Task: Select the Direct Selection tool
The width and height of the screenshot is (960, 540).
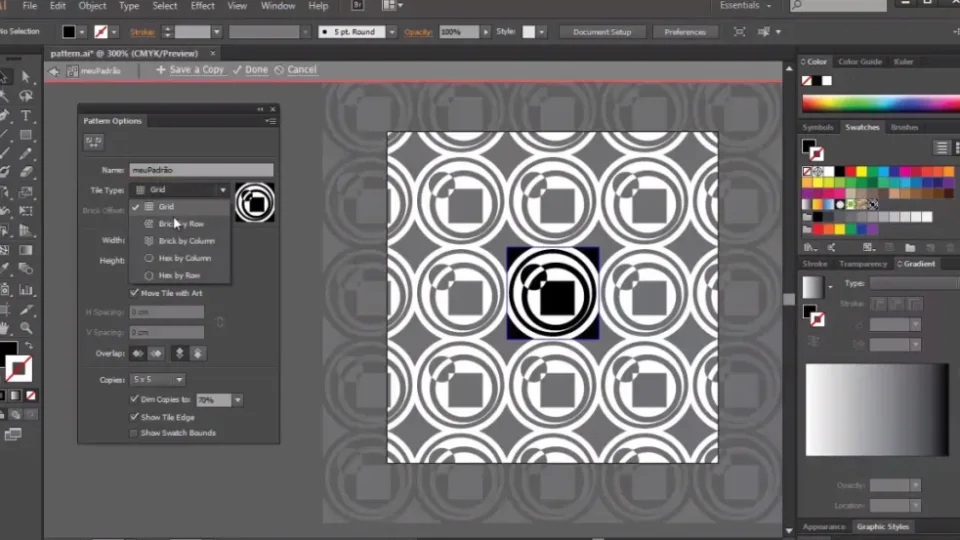Action: [26, 77]
